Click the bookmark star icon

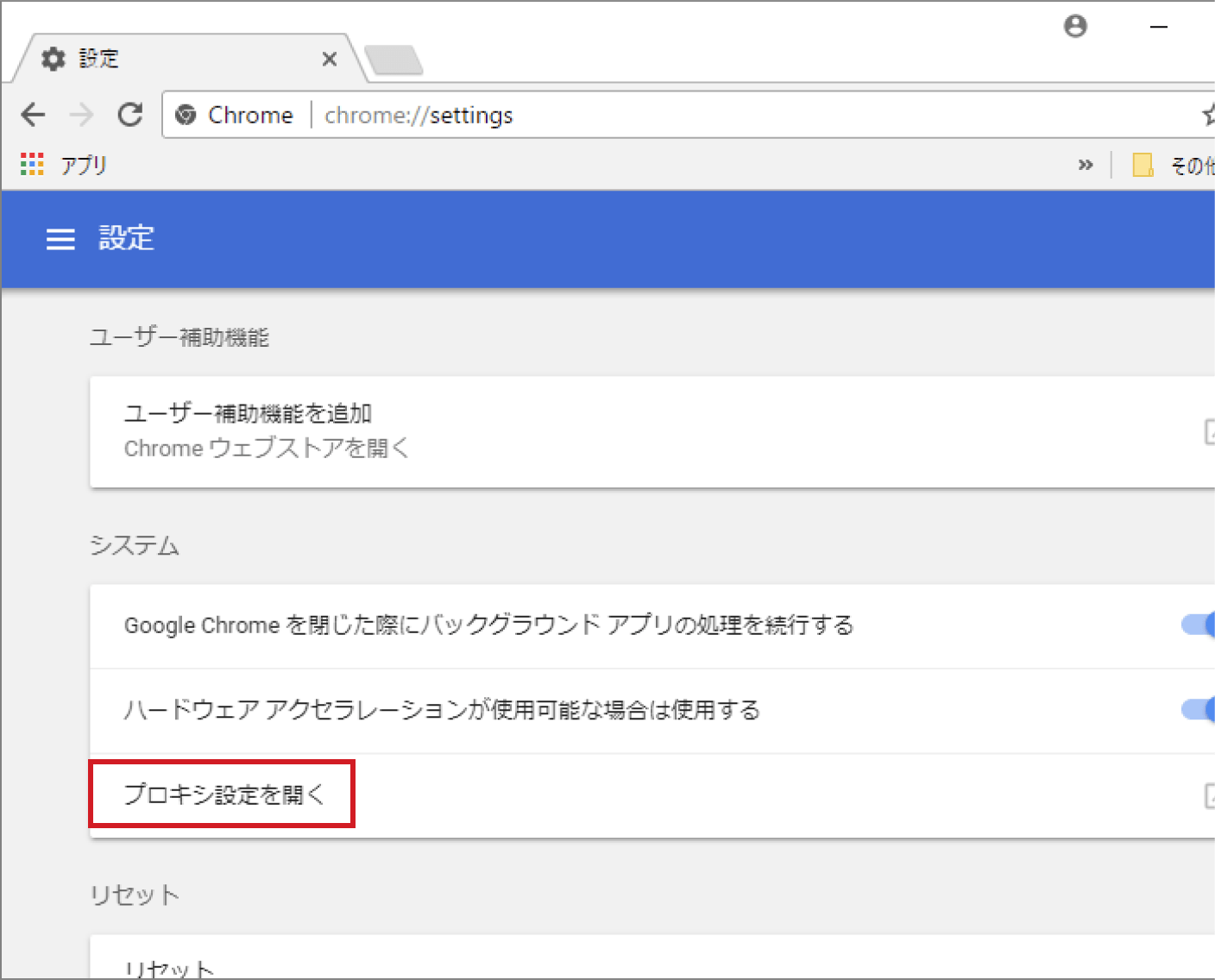(1208, 115)
